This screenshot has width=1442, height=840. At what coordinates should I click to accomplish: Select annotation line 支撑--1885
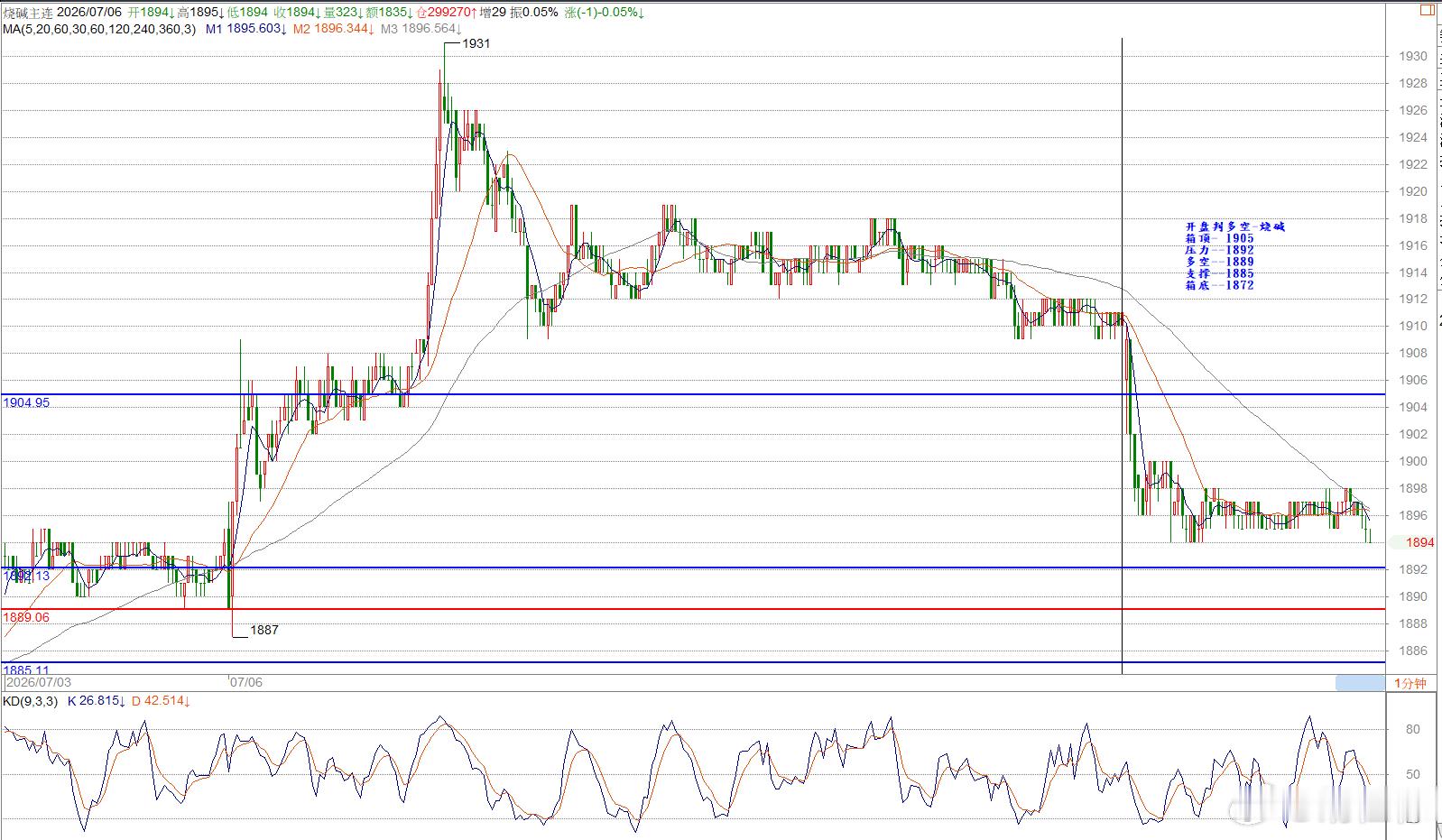coord(1220,273)
